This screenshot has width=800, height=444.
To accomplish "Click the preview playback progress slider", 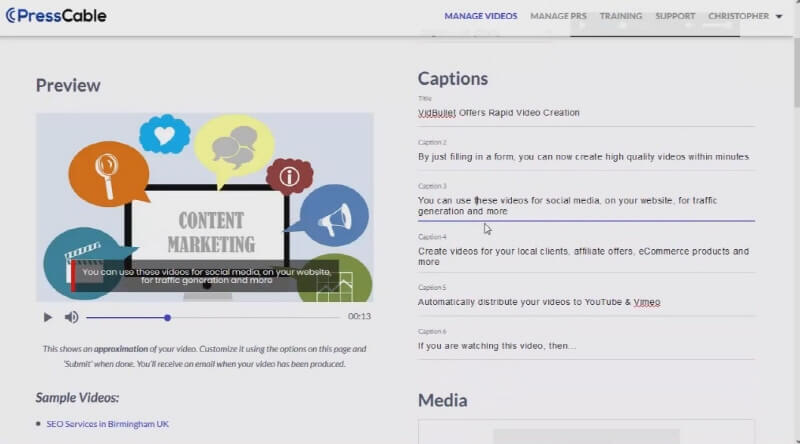I will 213,317.
